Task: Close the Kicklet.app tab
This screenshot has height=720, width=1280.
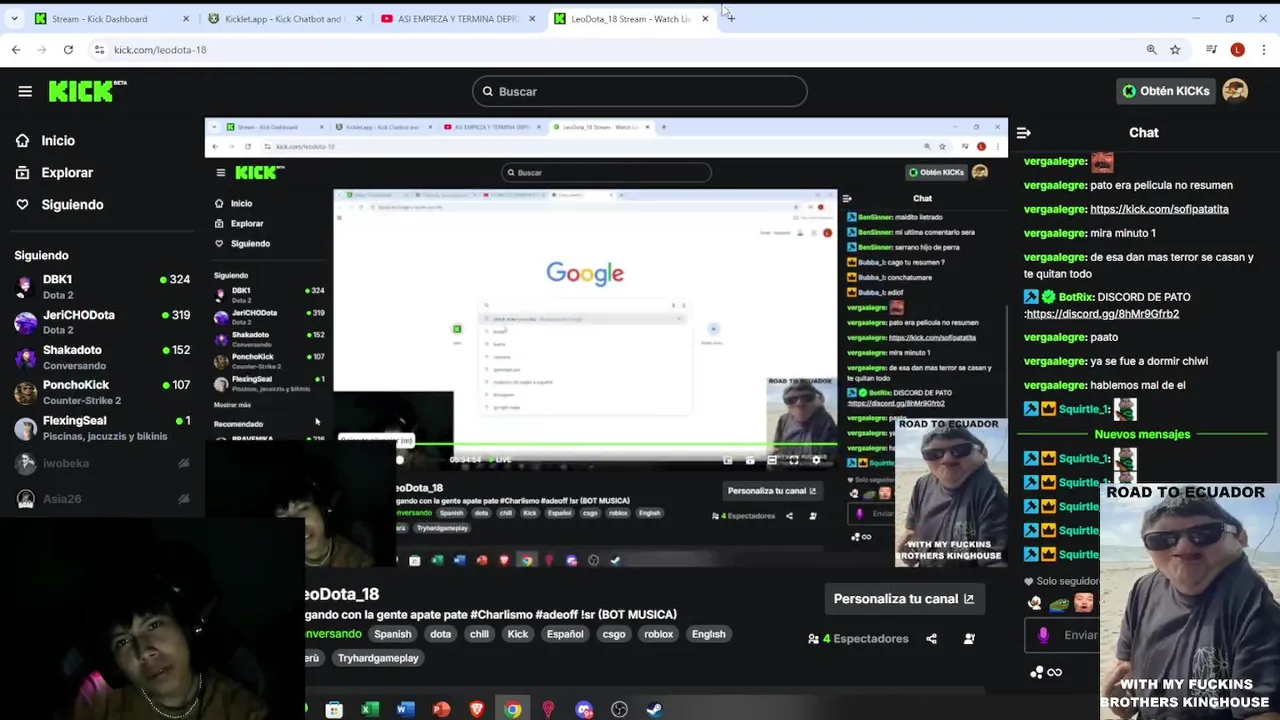Action: pyautogui.click(x=359, y=19)
